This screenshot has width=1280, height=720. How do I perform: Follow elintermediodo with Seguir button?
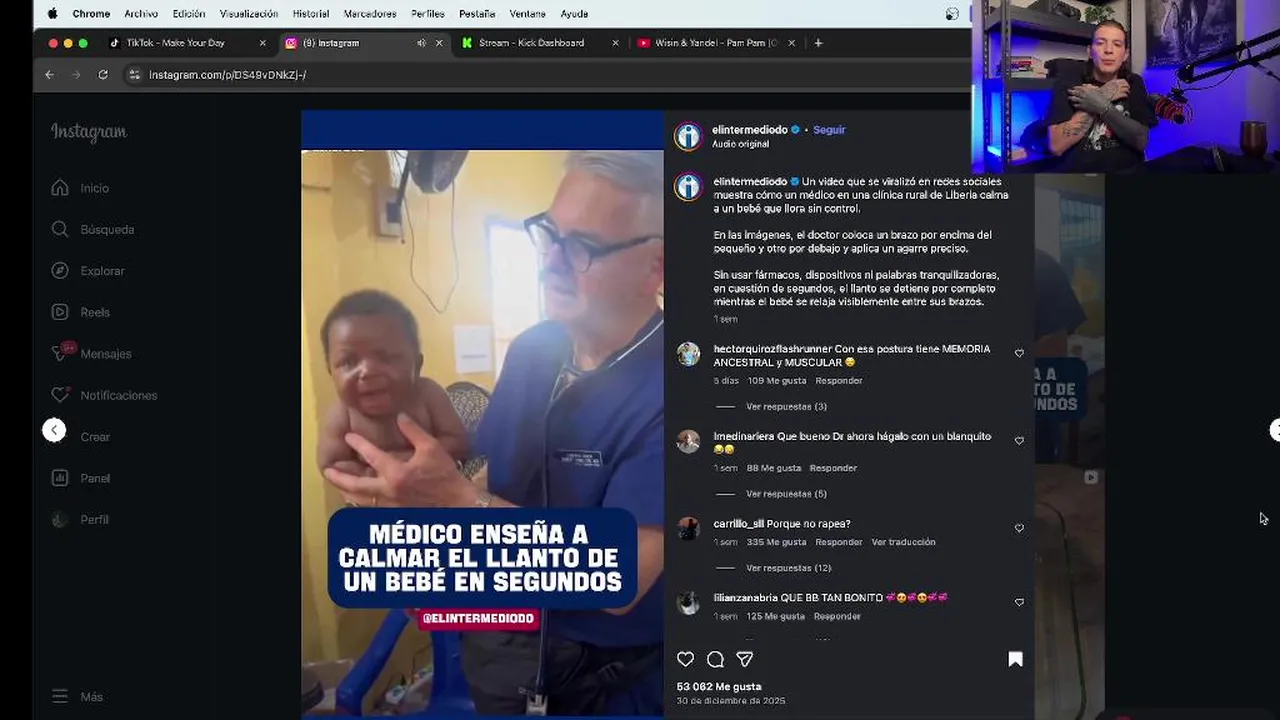coord(829,130)
